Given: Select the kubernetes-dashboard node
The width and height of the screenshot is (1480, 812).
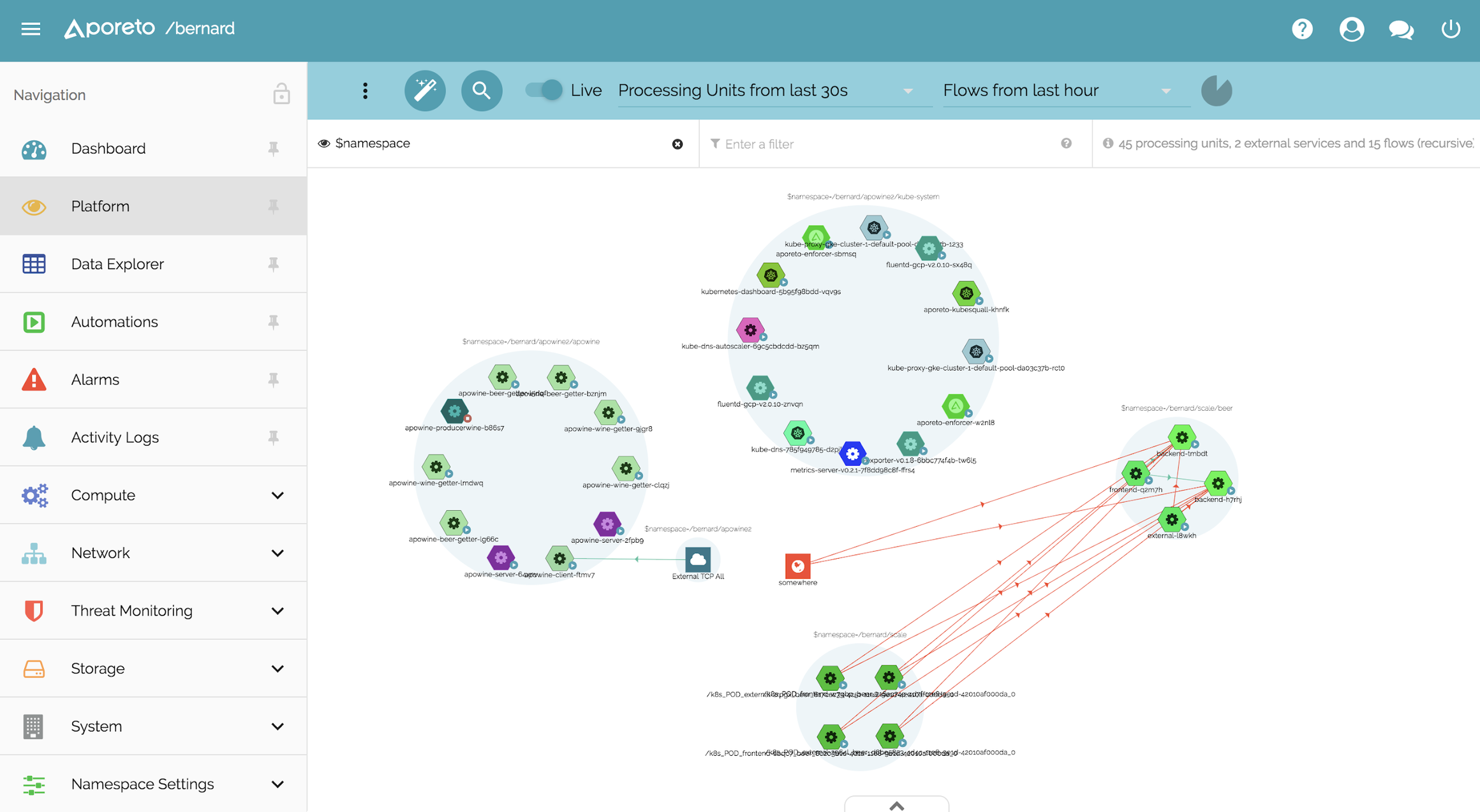Looking at the screenshot, I should (771, 275).
